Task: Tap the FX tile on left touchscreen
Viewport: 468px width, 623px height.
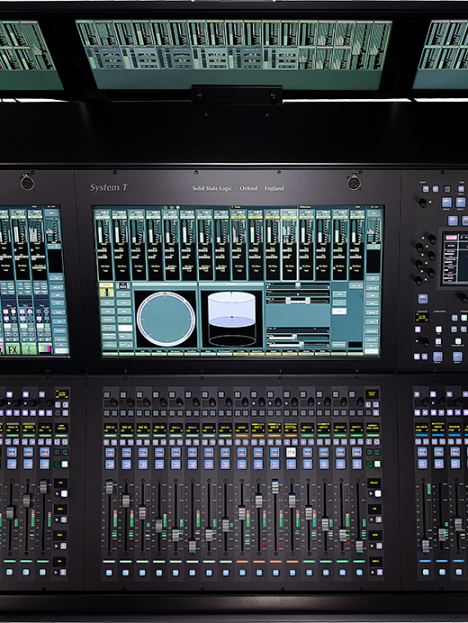Action: point(13,350)
